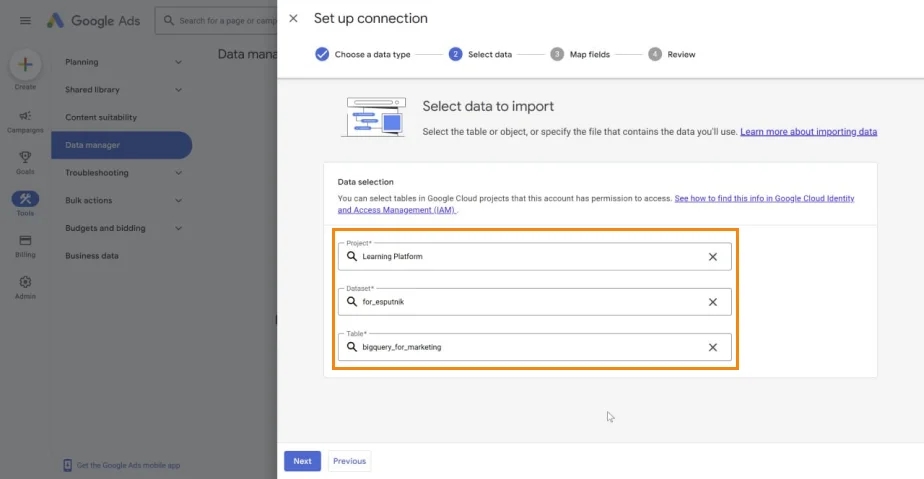This screenshot has width=924, height=479.
Task: Click the Data selection heading text
Action: pos(365,182)
